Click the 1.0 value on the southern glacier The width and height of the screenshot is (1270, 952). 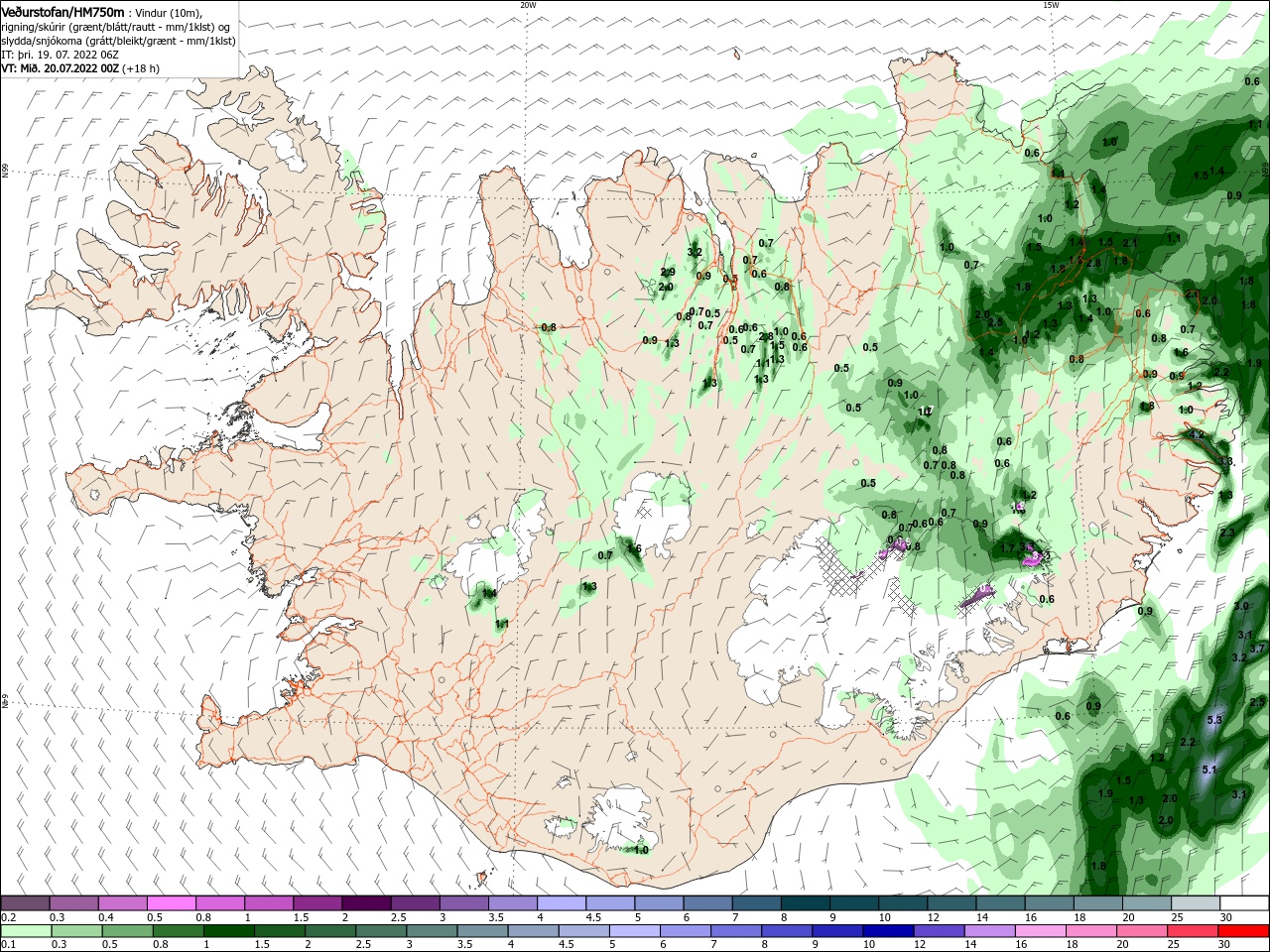tap(641, 850)
